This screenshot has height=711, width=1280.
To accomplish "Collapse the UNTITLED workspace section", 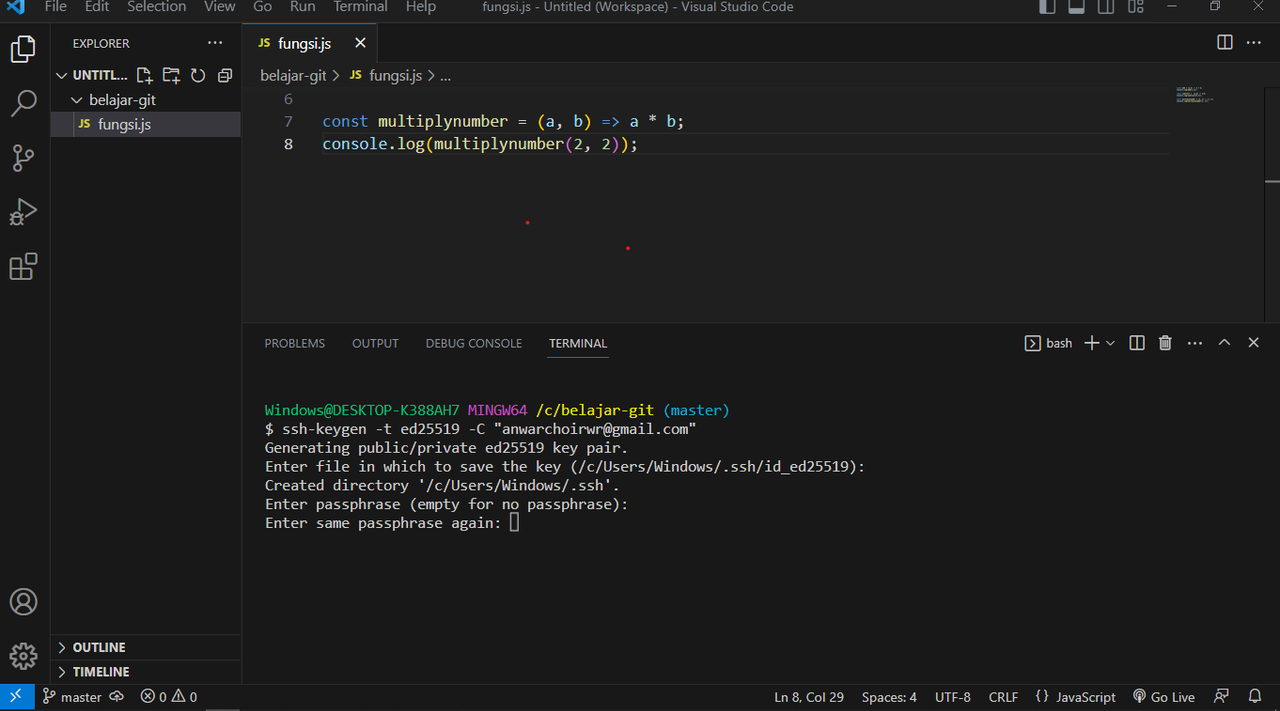I will 92,75.
